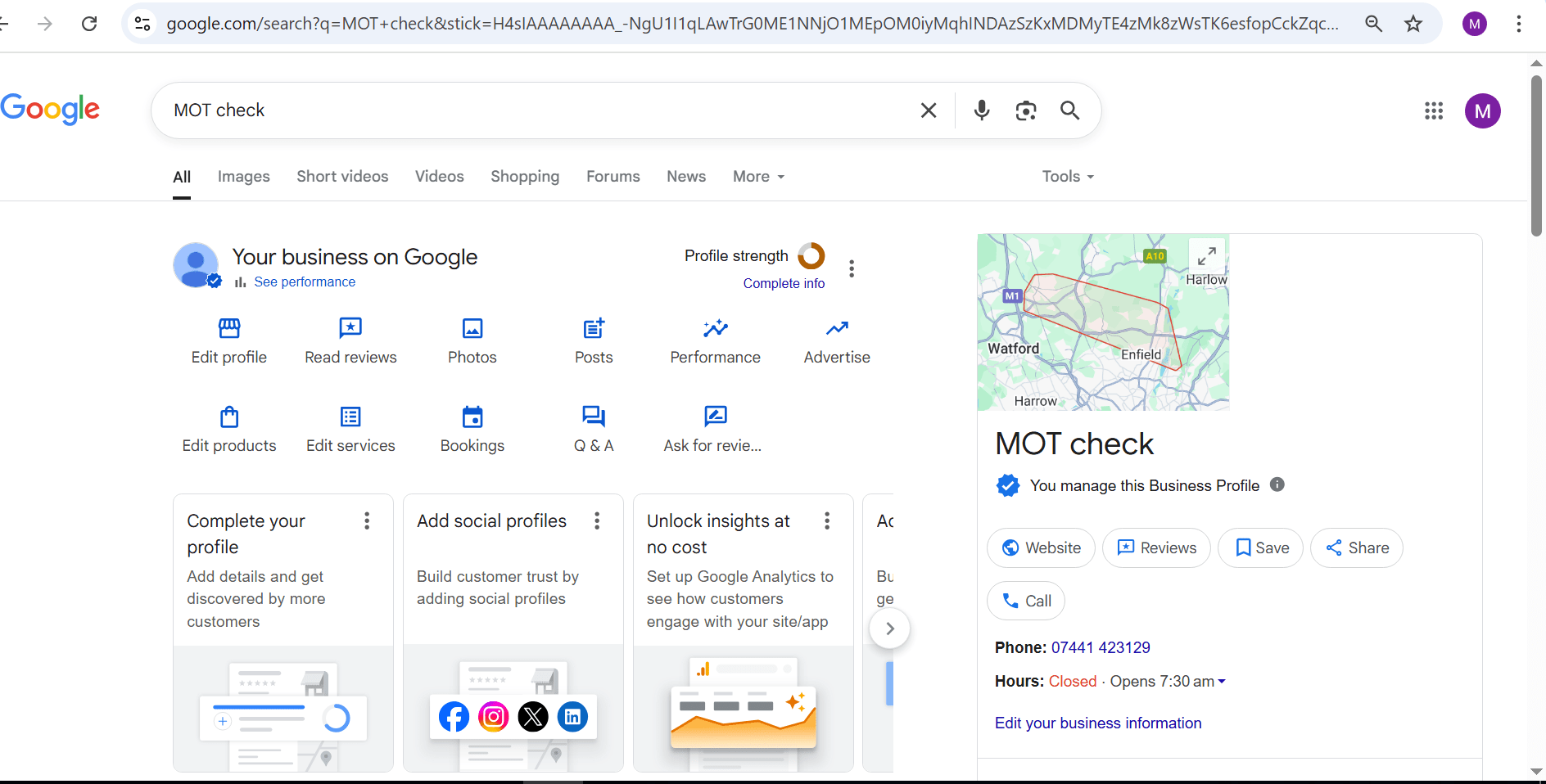
Task: Open Google Lens image search
Action: (x=1026, y=110)
